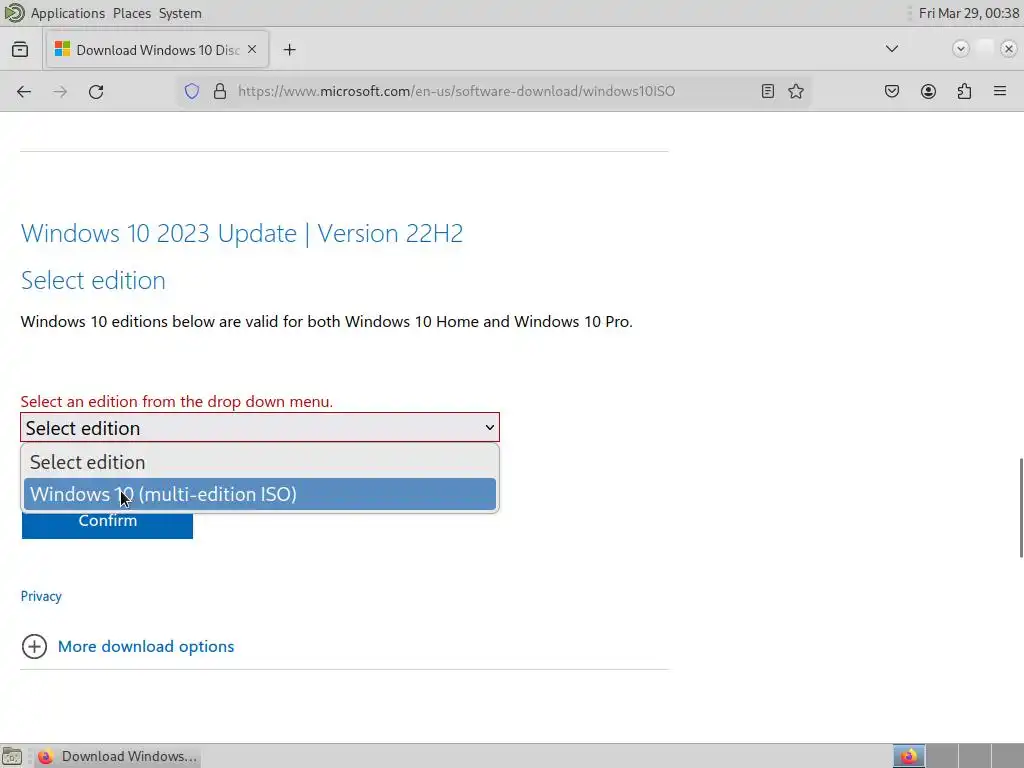This screenshot has height=768, width=1024.
Task: Open the Privacy link
Action: coord(41,596)
